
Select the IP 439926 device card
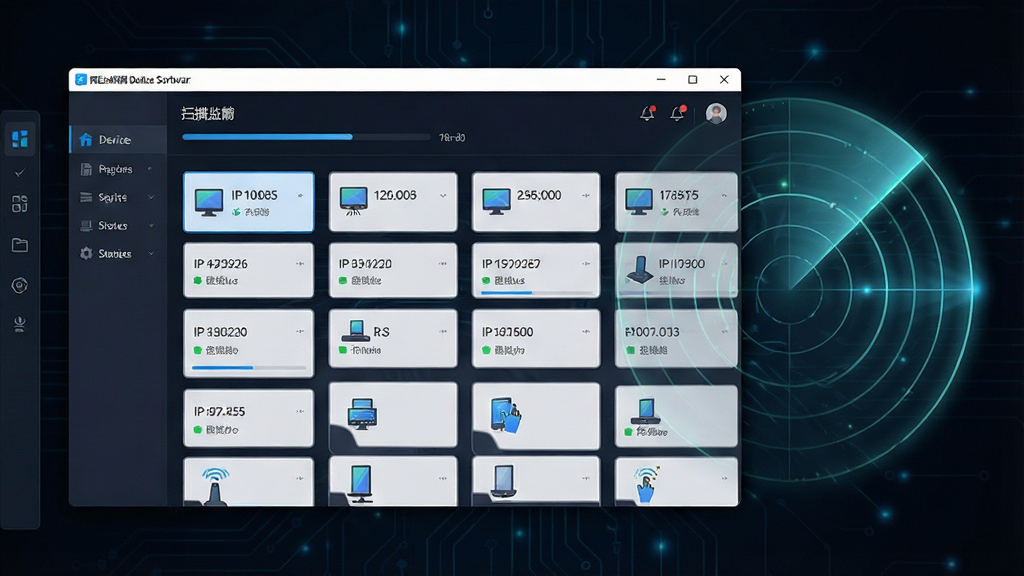[248, 270]
